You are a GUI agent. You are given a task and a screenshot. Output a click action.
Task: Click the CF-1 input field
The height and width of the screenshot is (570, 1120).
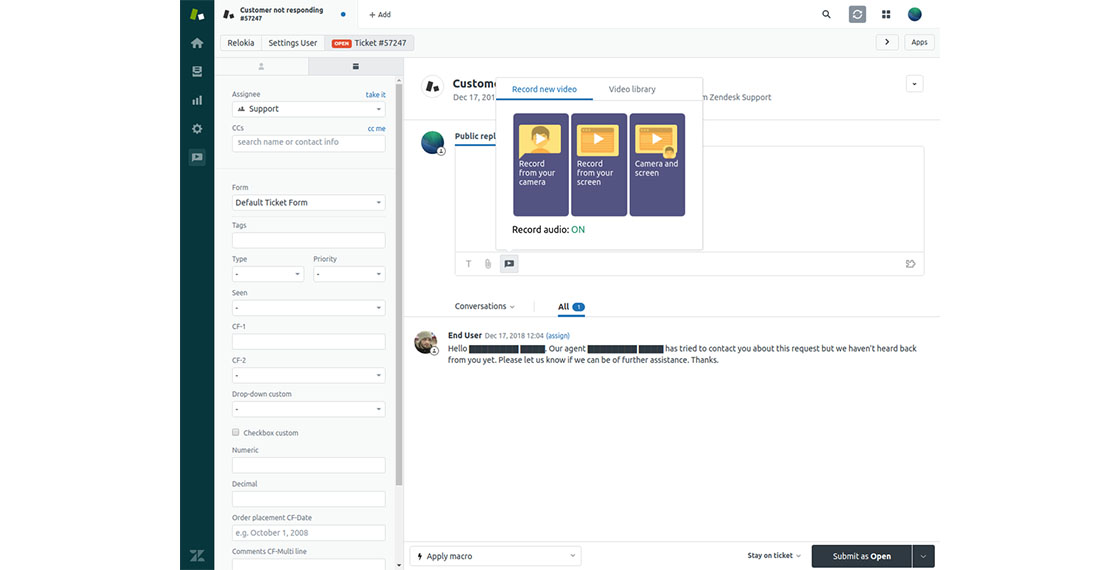tap(309, 341)
